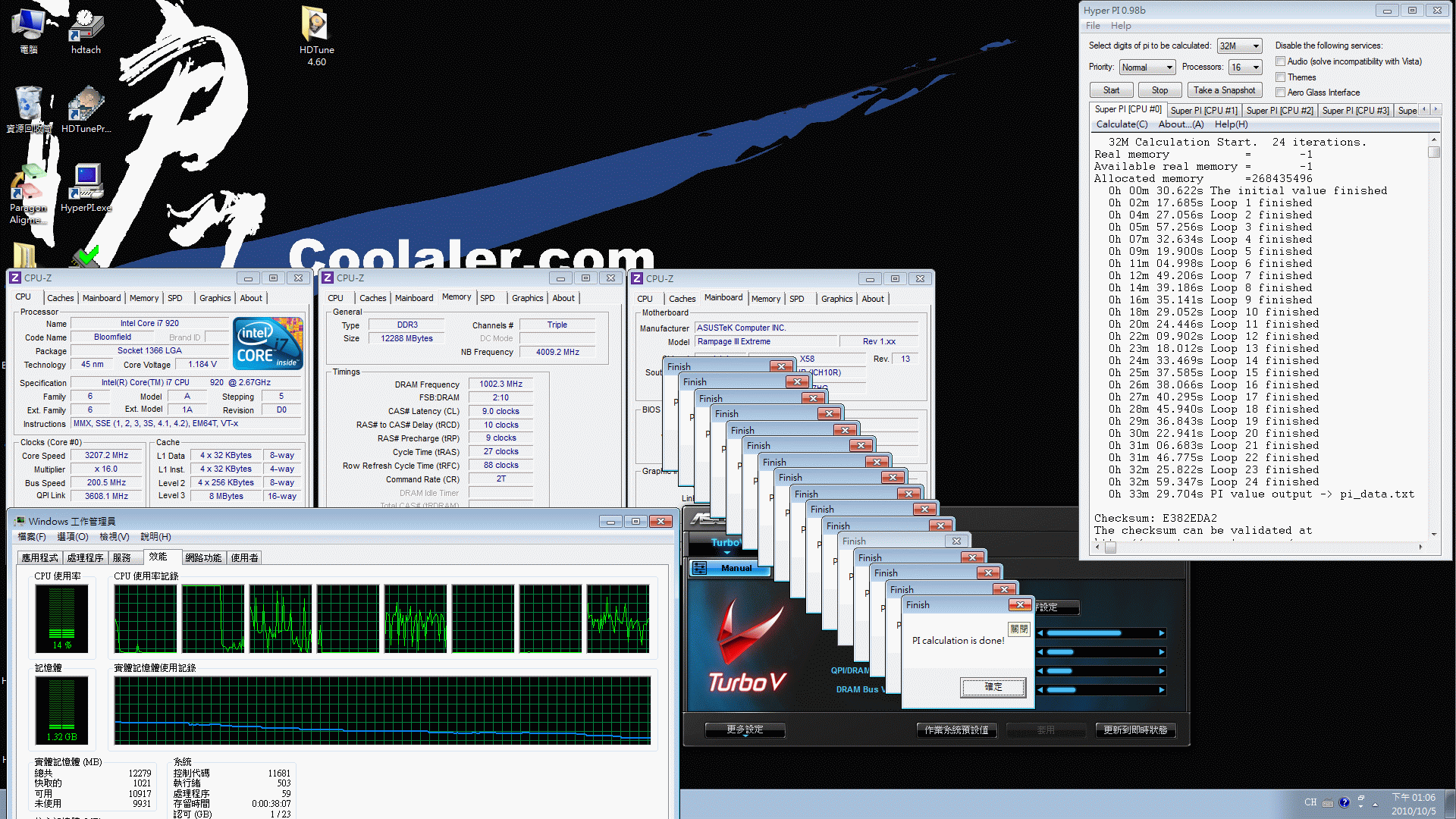1456x819 pixels.
Task: Click the Stop button in Hyper PI
Action: click(1159, 90)
